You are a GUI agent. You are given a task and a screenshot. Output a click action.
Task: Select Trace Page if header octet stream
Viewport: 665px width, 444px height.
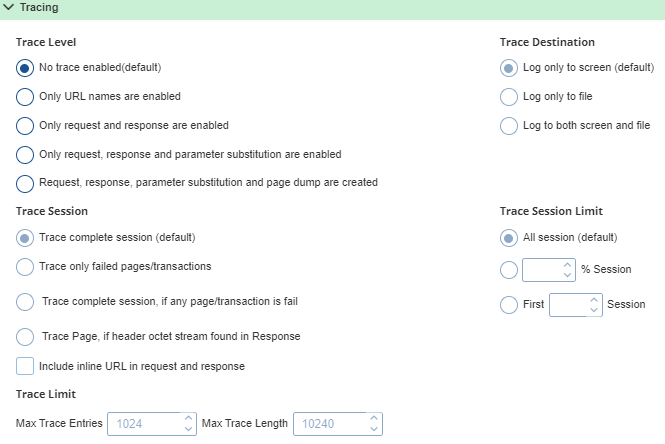[x=26, y=337]
